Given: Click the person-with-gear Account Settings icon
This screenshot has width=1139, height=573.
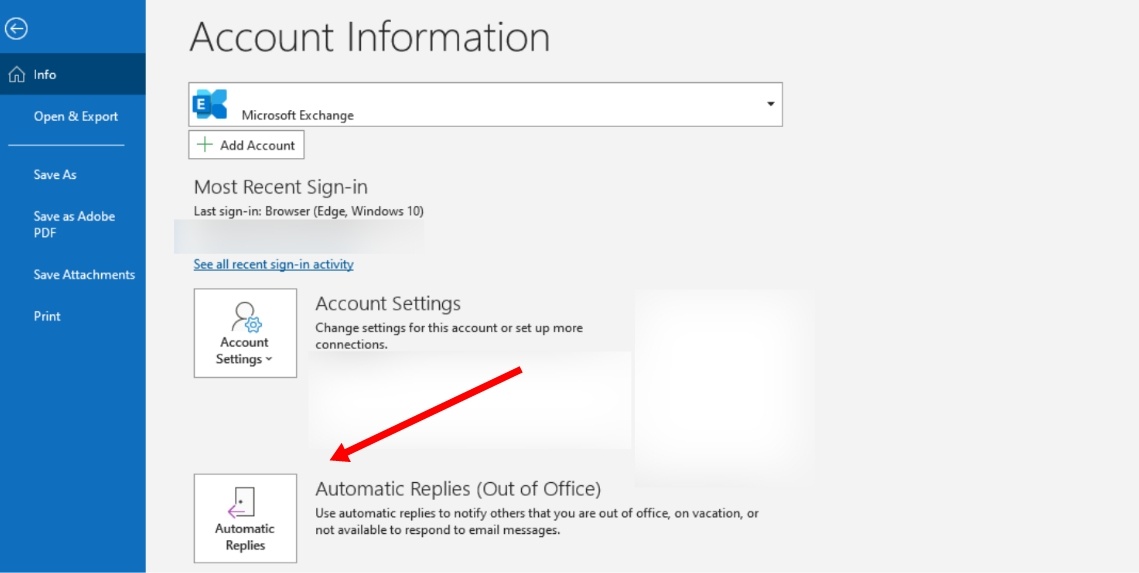Looking at the screenshot, I should (245, 317).
